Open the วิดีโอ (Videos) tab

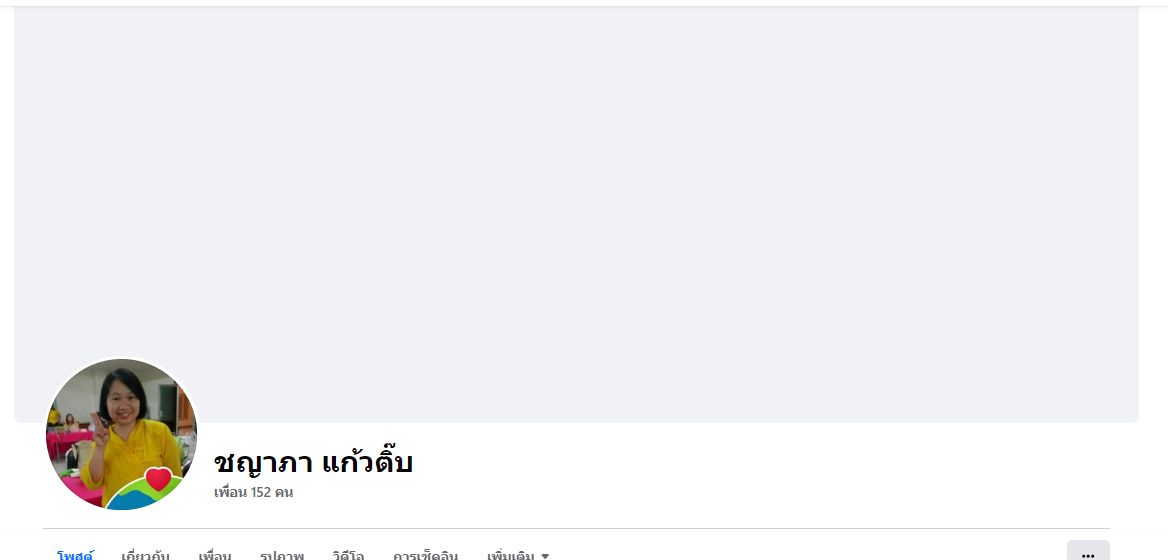click(x=348, y=555)
